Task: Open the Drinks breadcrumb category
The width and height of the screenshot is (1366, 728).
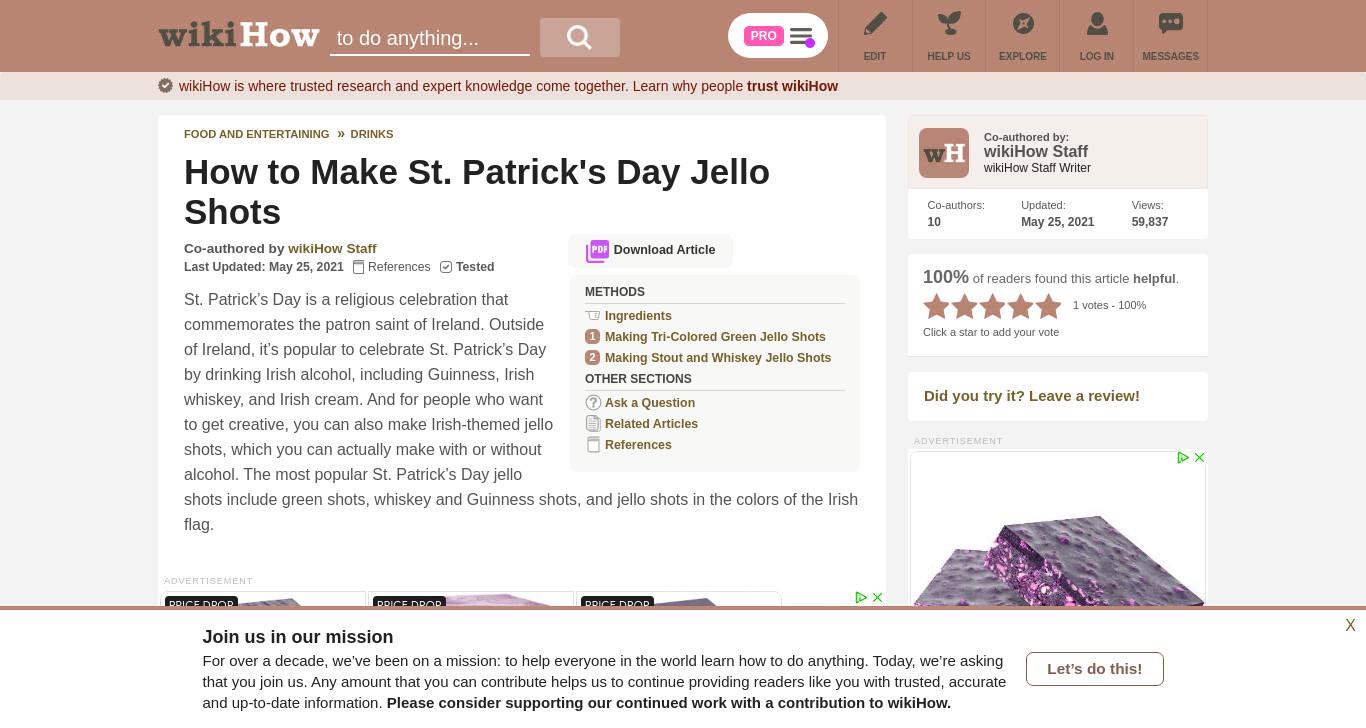Action: tap(372, 134)
